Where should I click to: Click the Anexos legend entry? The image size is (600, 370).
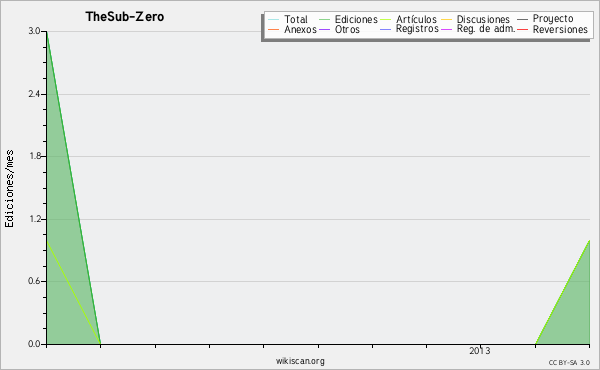click(300, 29)
